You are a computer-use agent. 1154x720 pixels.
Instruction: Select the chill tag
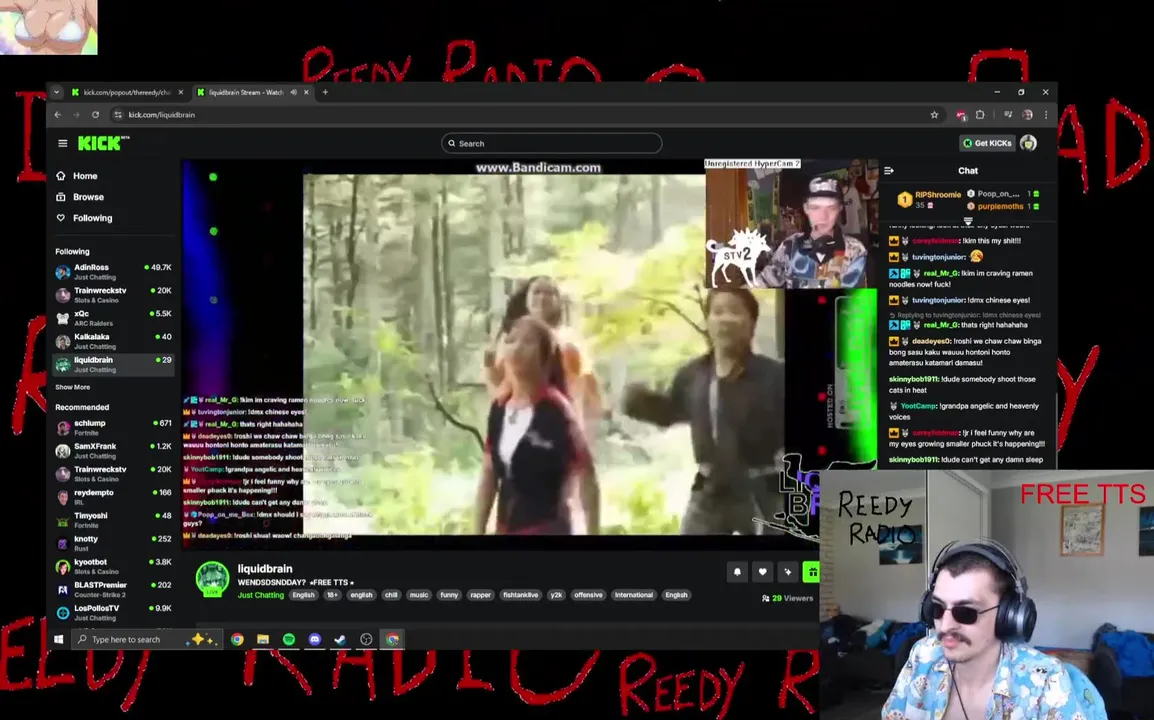coord(391,595)
